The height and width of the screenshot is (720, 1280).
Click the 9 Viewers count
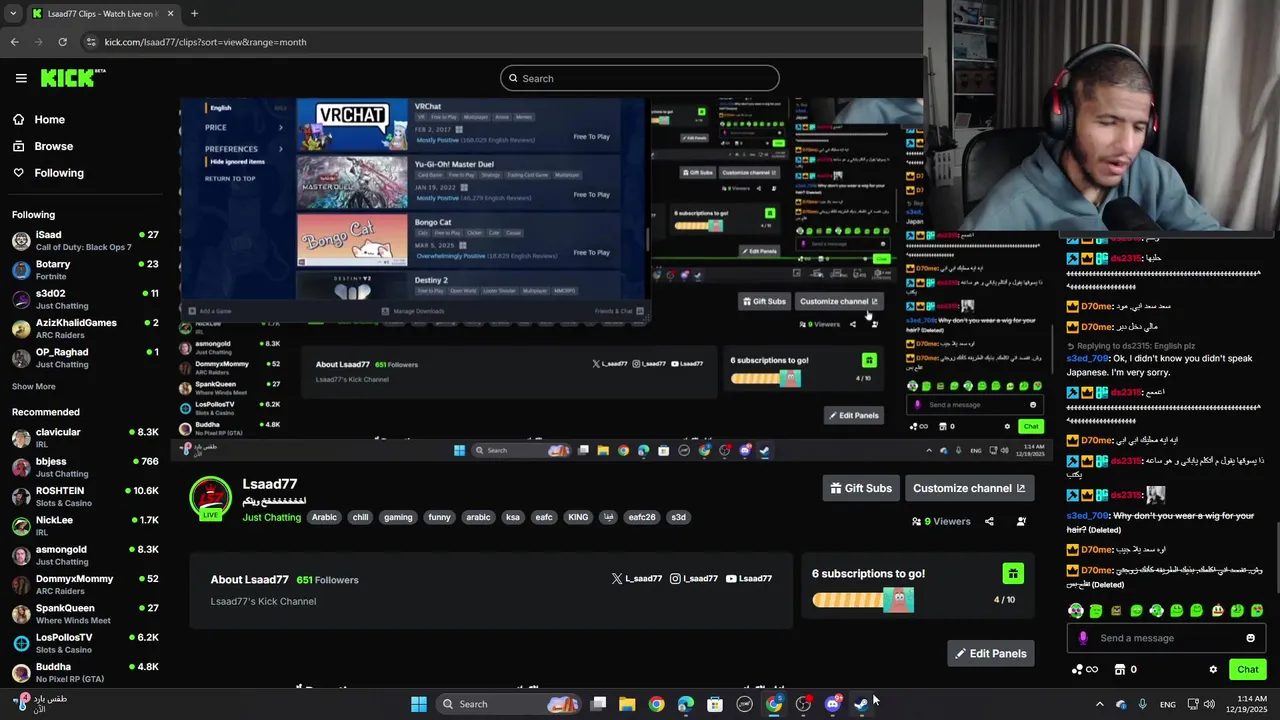[941, 521]
